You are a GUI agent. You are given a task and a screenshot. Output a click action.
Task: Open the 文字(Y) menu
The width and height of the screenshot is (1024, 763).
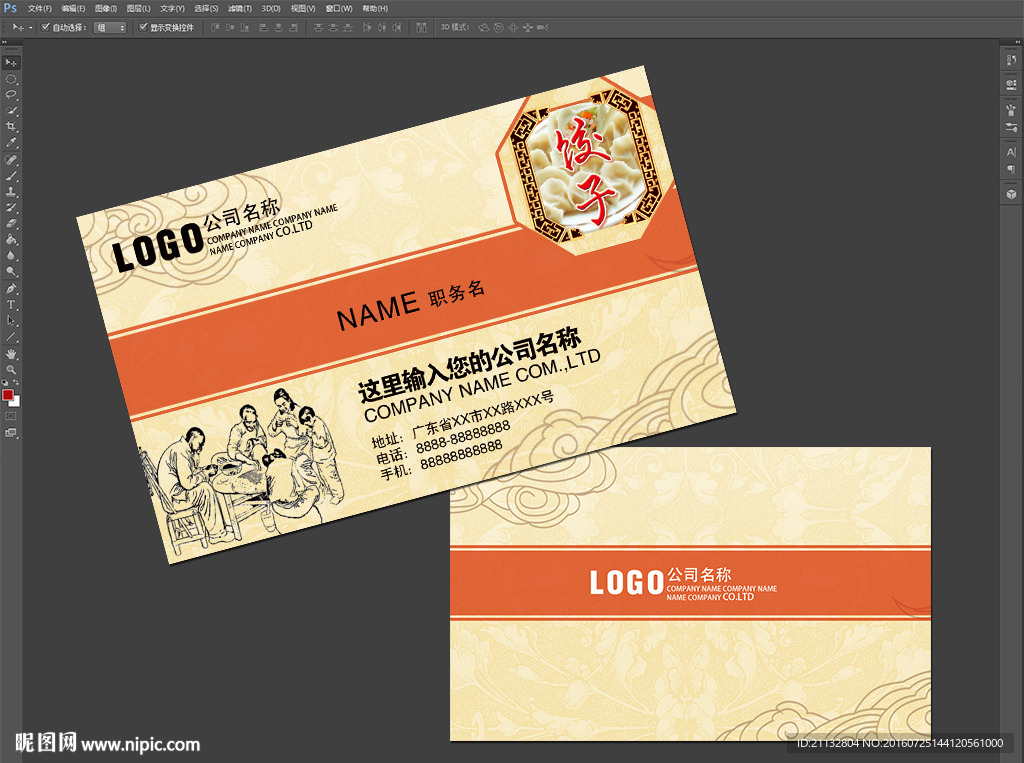pos(172,8)
